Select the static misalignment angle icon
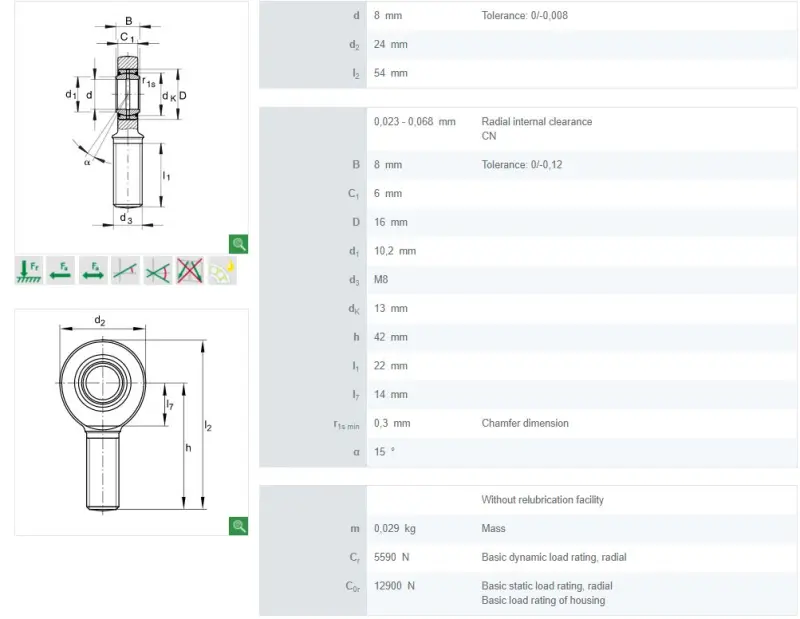800x619 pixels. click(x=126, y=270)
